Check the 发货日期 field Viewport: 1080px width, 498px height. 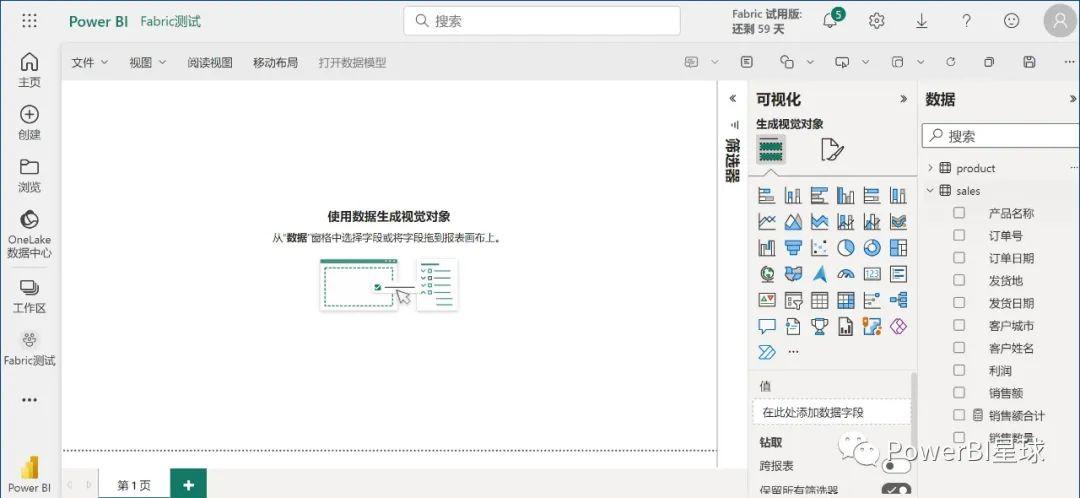point(959,303)
